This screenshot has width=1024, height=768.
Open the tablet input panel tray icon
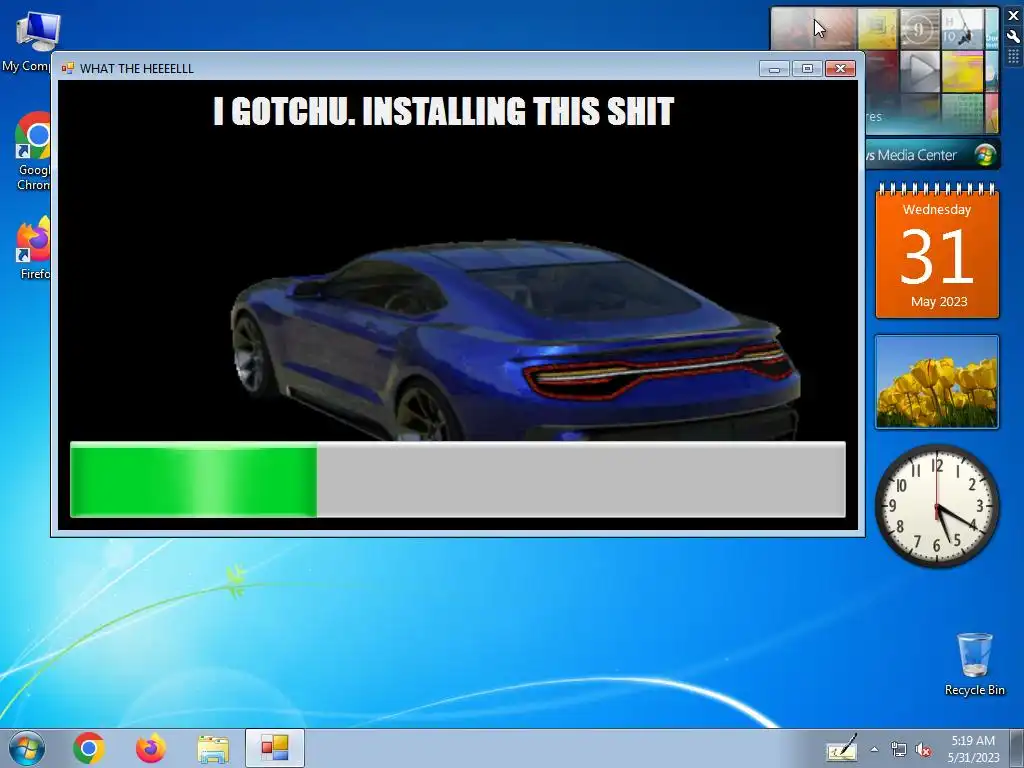842,749
